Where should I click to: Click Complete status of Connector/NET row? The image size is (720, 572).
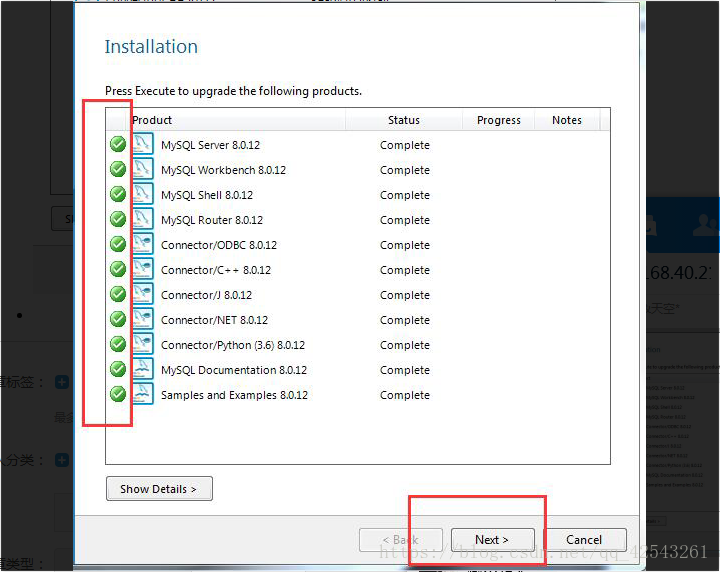[405, 320]
